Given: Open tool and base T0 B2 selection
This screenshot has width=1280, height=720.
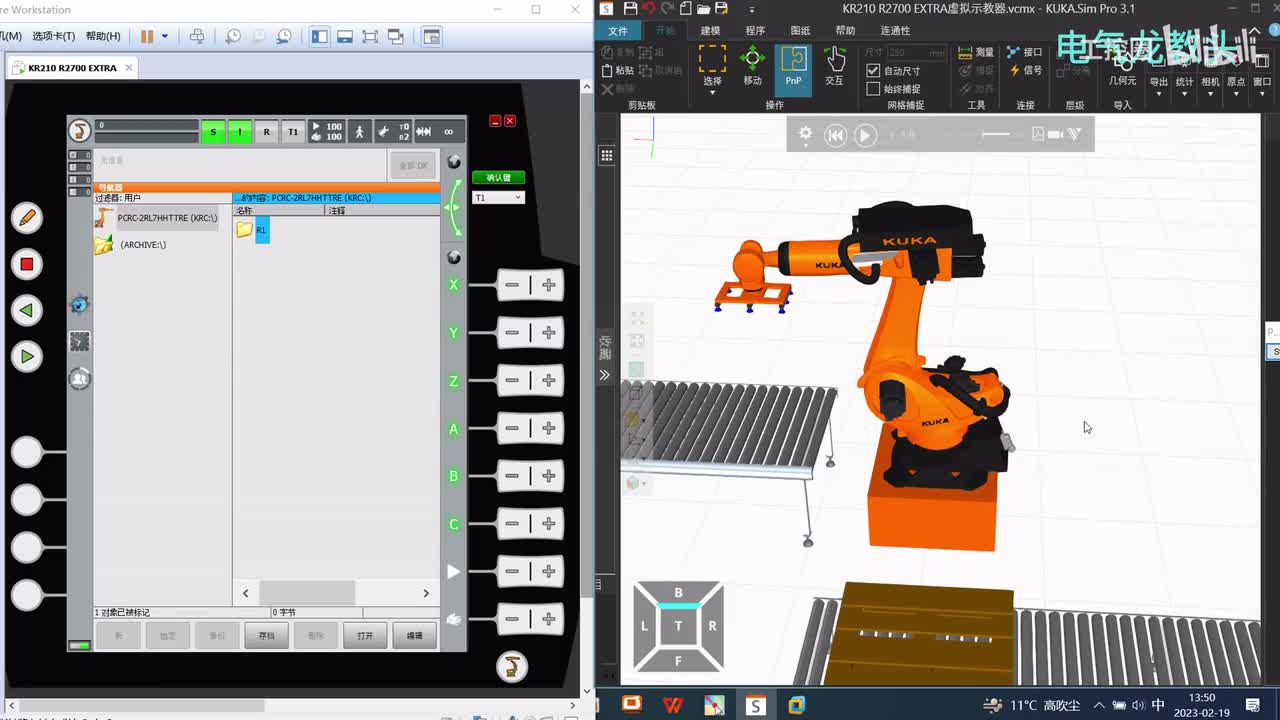Looking at the screenshot, I should (x=394, y=131).
